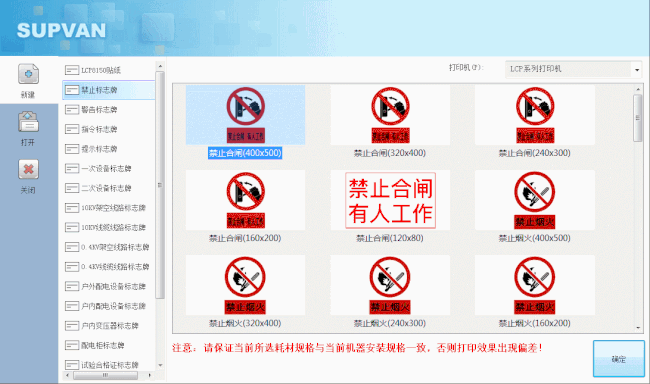Click the 确定 confirm button
Image resolution: width=650 pixels, height=384 pixels.
[618, 359]
